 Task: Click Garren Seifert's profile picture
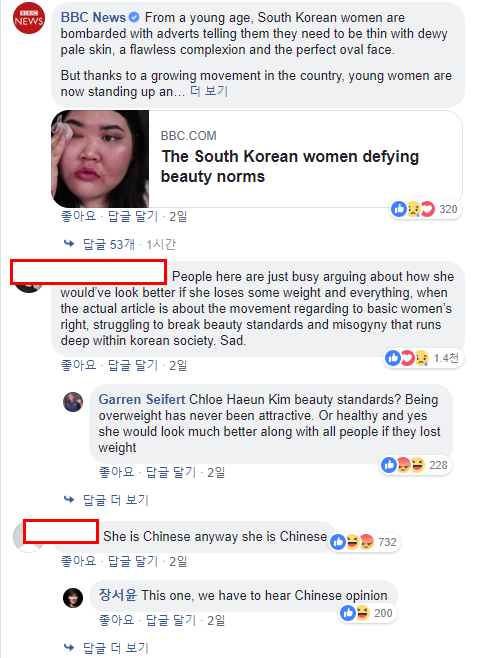coord(73,402)
